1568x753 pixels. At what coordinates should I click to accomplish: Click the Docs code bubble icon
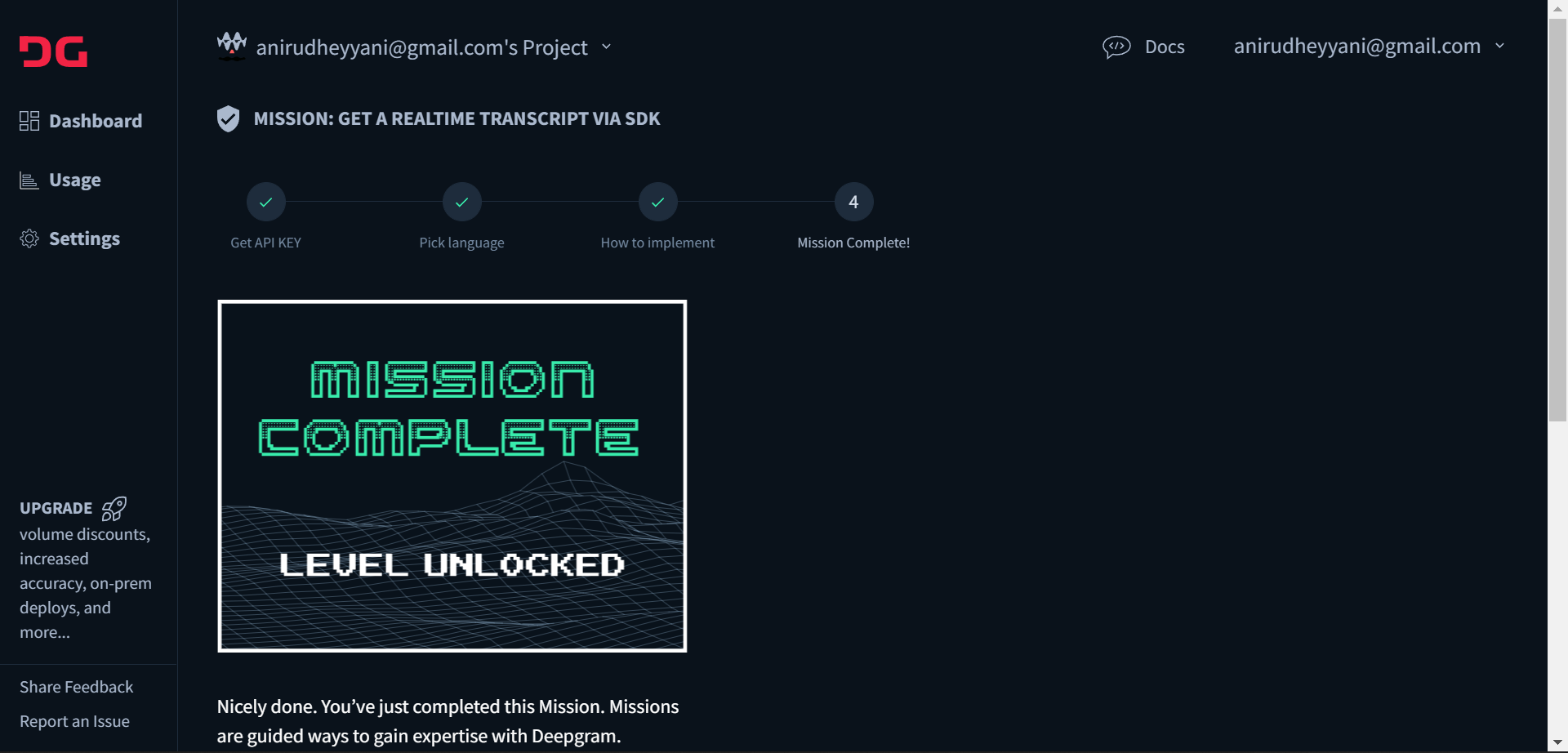tap(1116, 47)
